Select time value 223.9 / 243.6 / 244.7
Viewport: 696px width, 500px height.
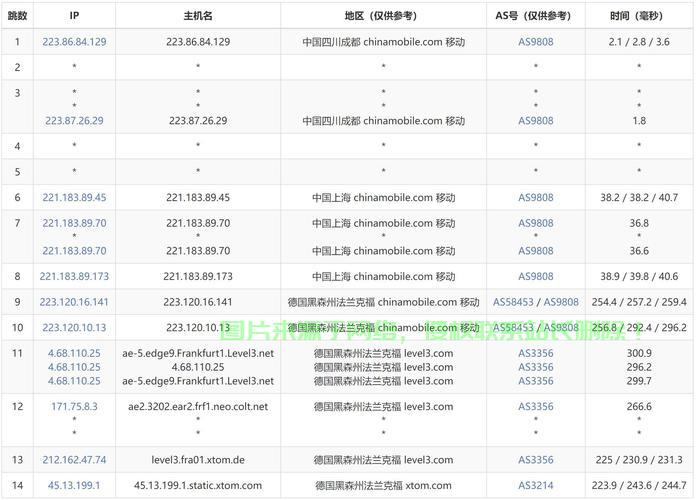point(639,485)
